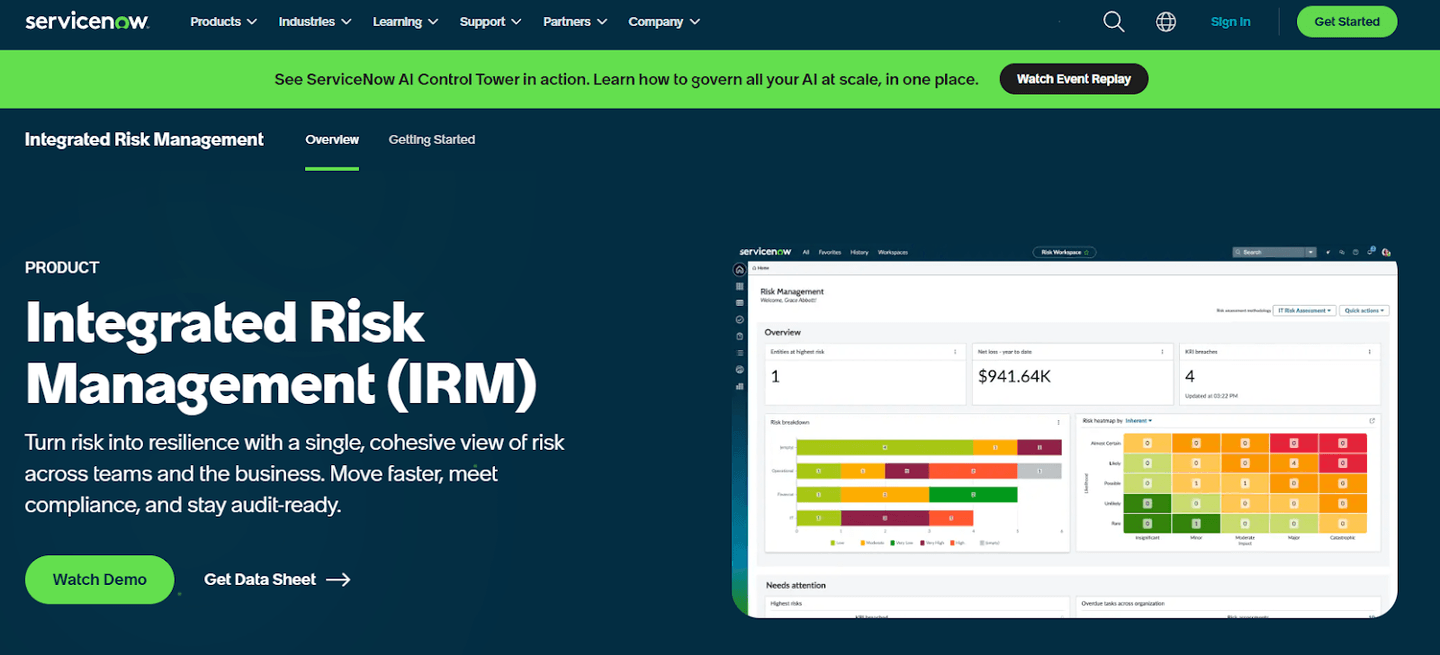Click the pop-out icon on the Risk heatmap card
The image size is (1440, 655).
pyautogui.click(x=1372, y=421)
